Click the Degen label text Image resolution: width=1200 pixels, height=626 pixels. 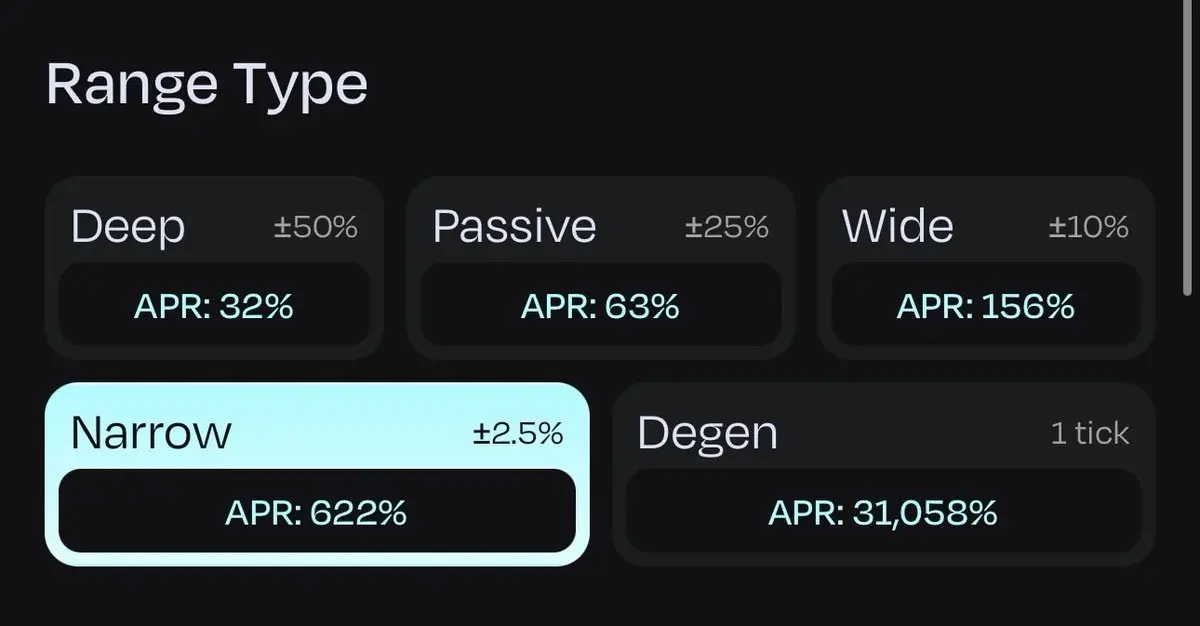coord(707,433)
